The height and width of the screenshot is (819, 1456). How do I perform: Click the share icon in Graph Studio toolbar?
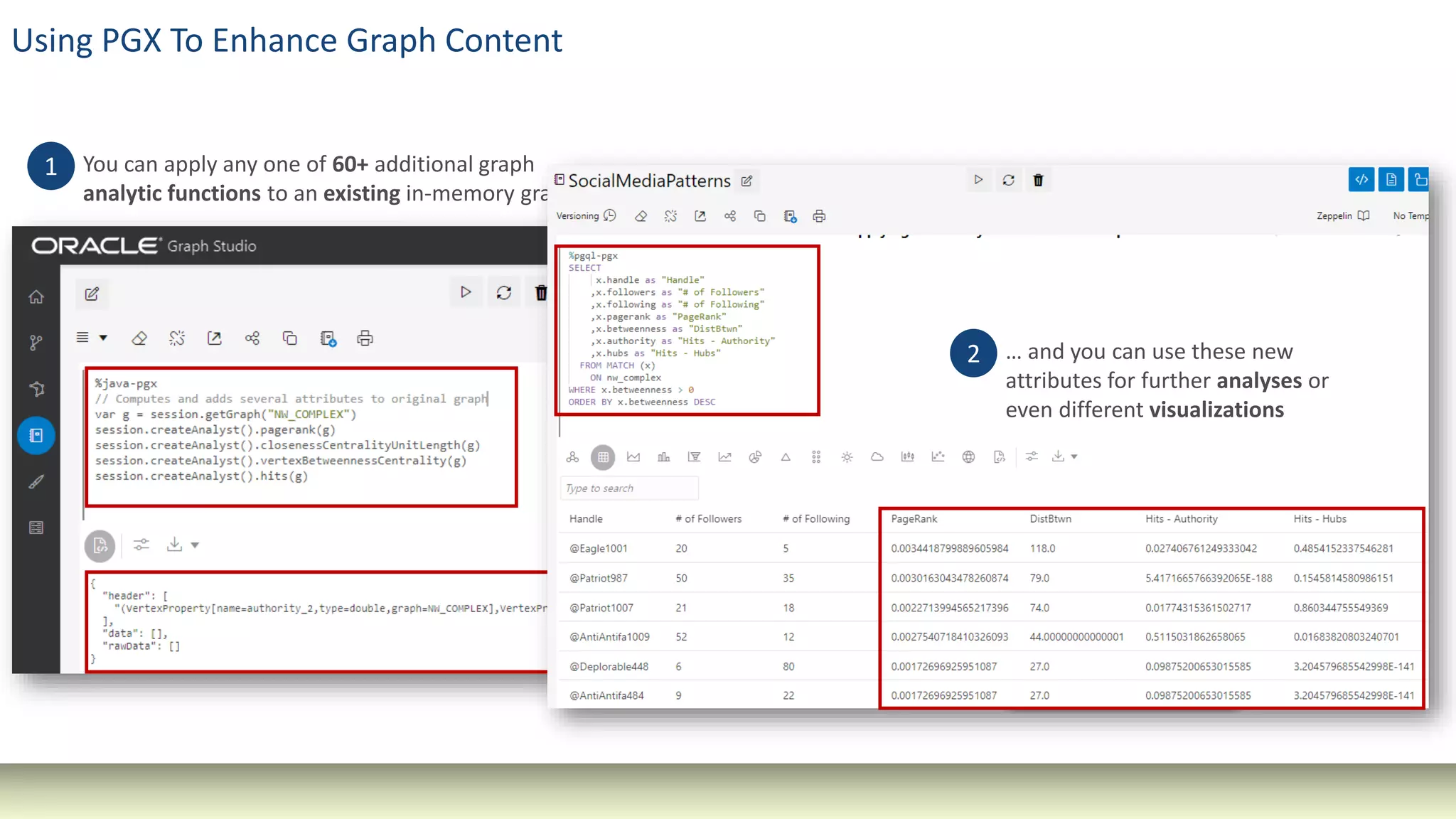coord(252,338)
